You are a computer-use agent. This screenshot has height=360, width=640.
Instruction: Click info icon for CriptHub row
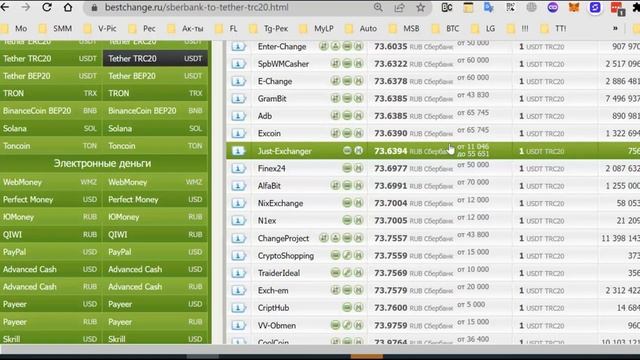pos(238,308)
